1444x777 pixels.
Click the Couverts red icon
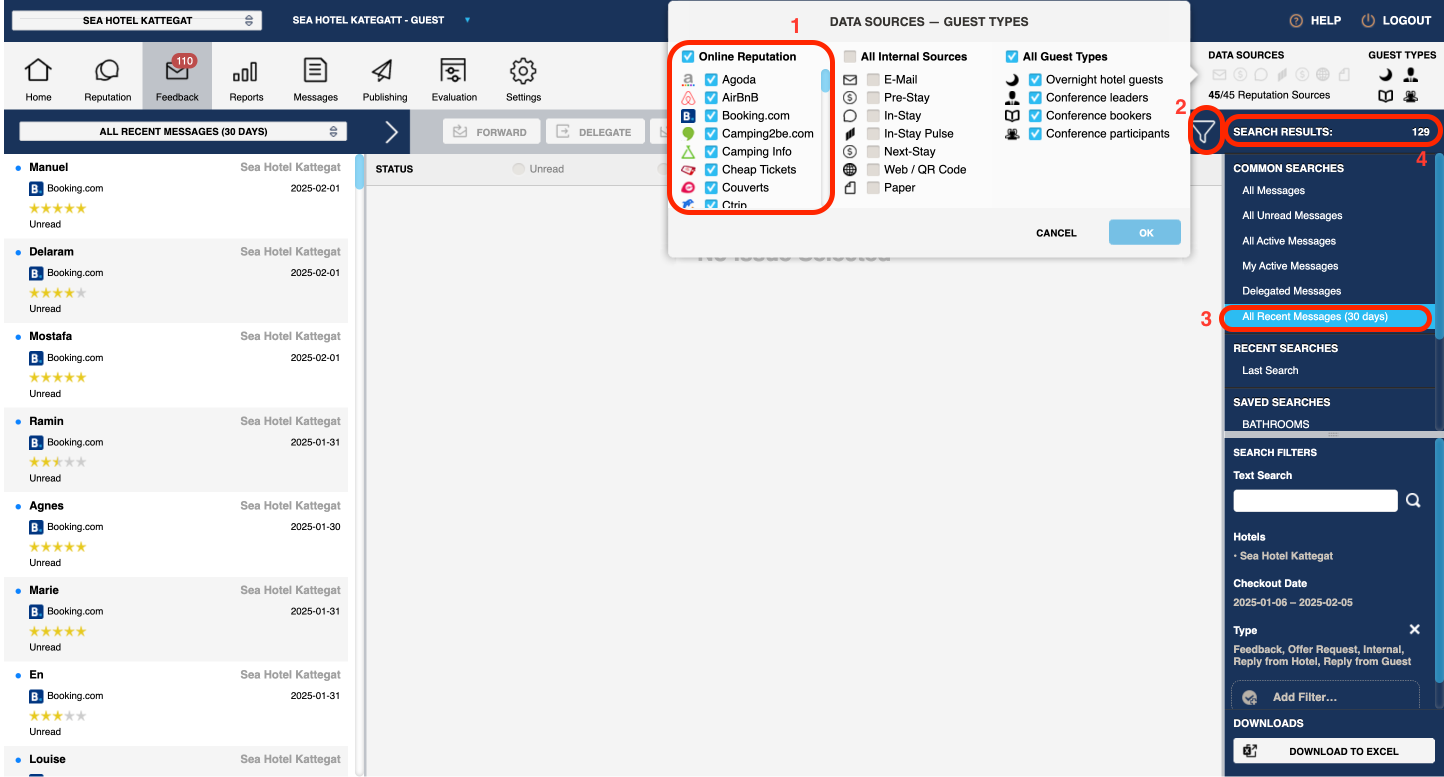tap(688, 188)
